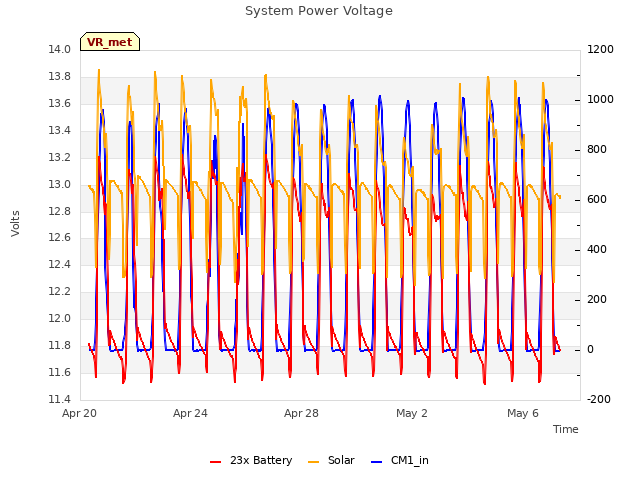Screen dimensions: 640x480
Task: Click the 12.4 left axis value
Action: tap(60, 265)
